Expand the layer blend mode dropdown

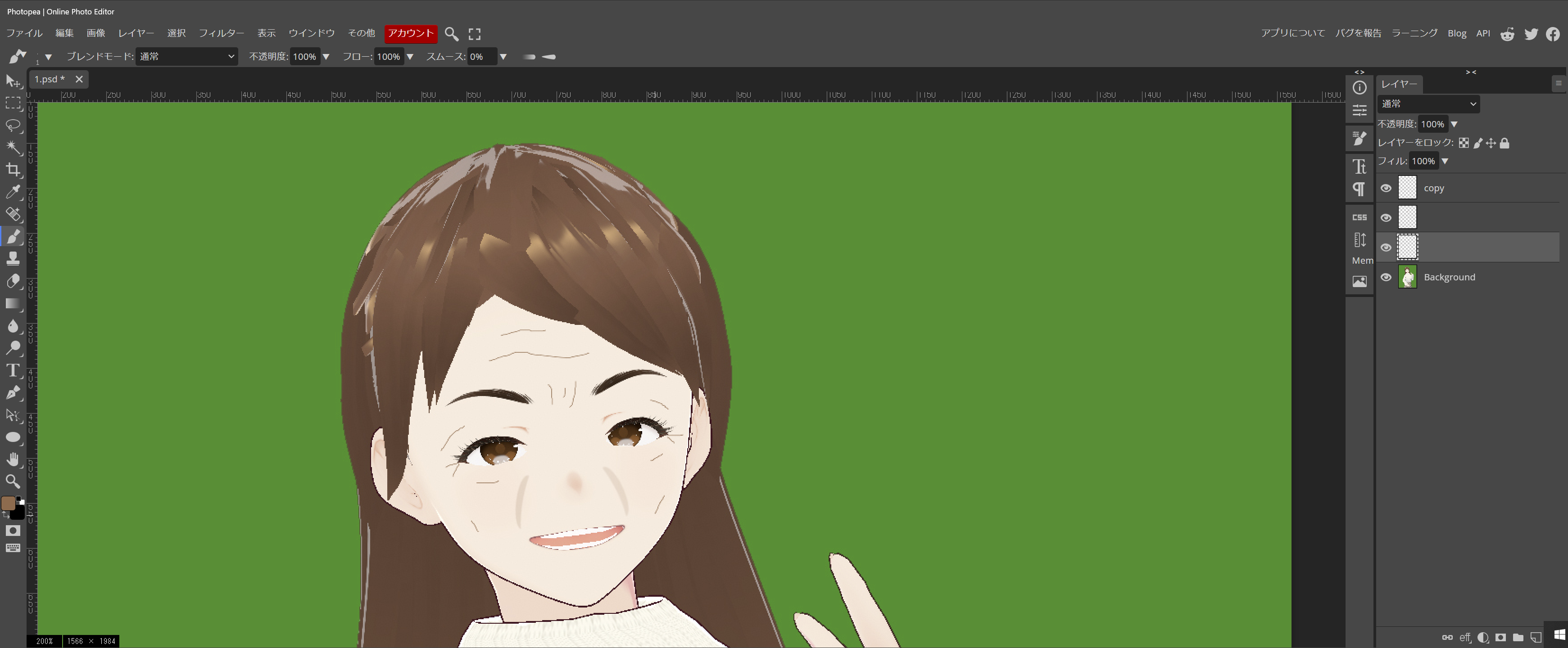tap(1428, 104)
